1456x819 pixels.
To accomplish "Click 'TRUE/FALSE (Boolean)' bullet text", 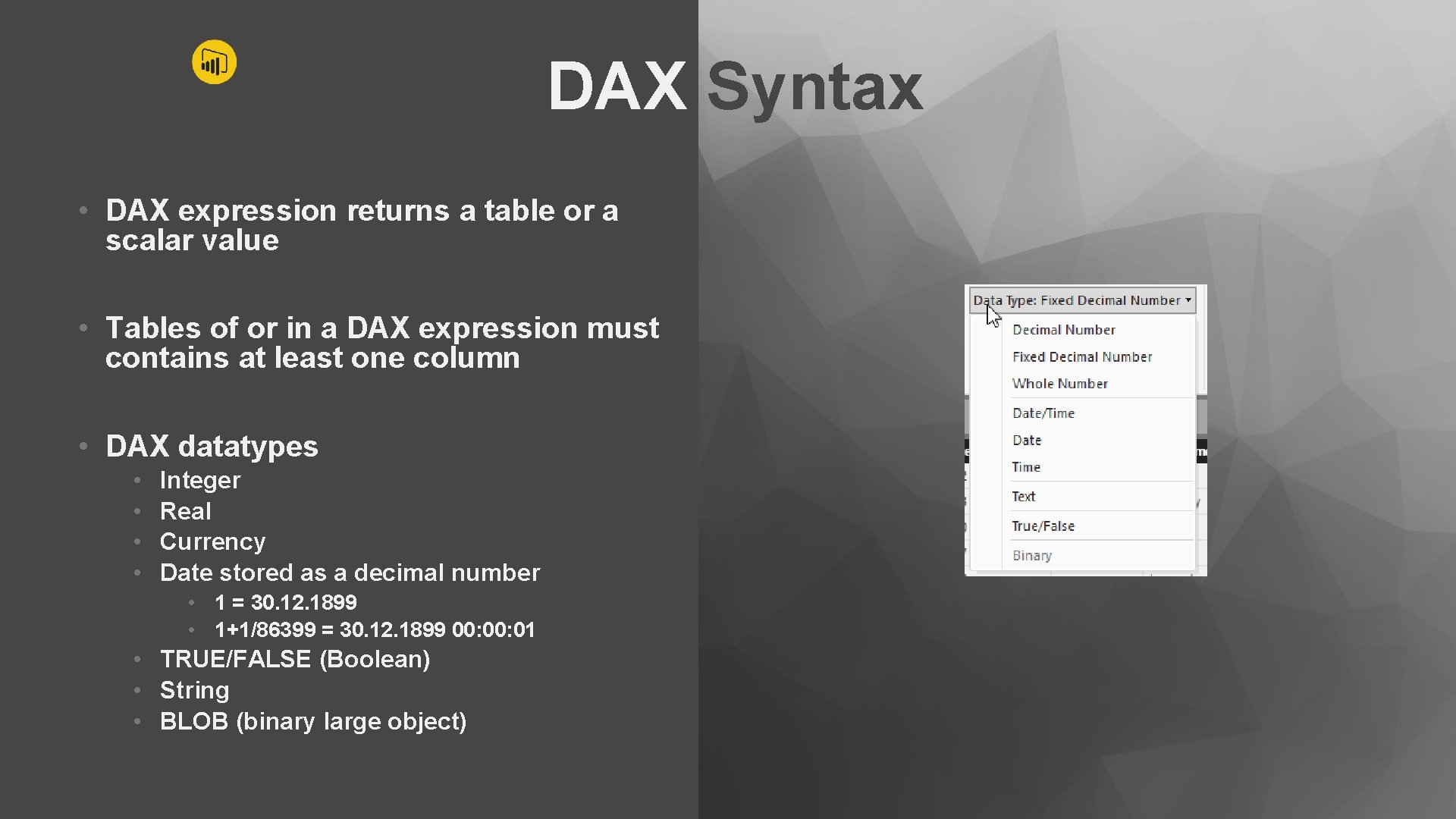I will [295, 659].
